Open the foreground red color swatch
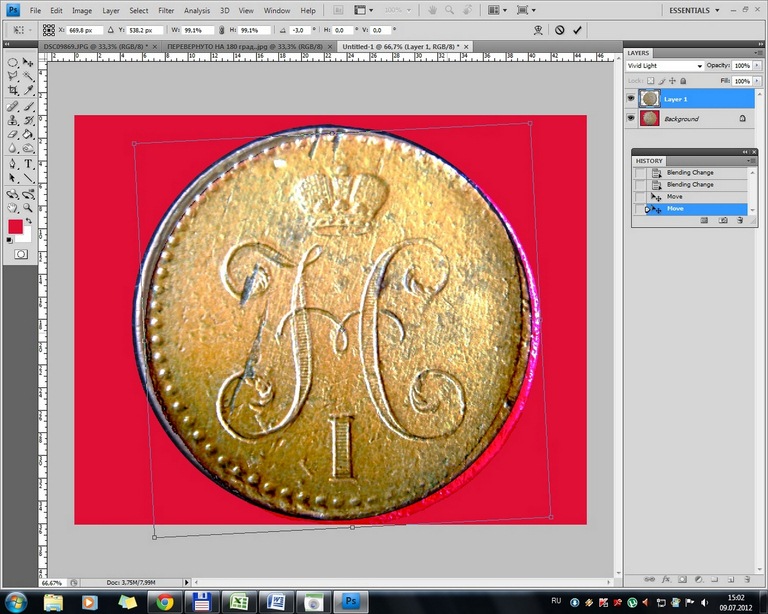 (15, 227)
